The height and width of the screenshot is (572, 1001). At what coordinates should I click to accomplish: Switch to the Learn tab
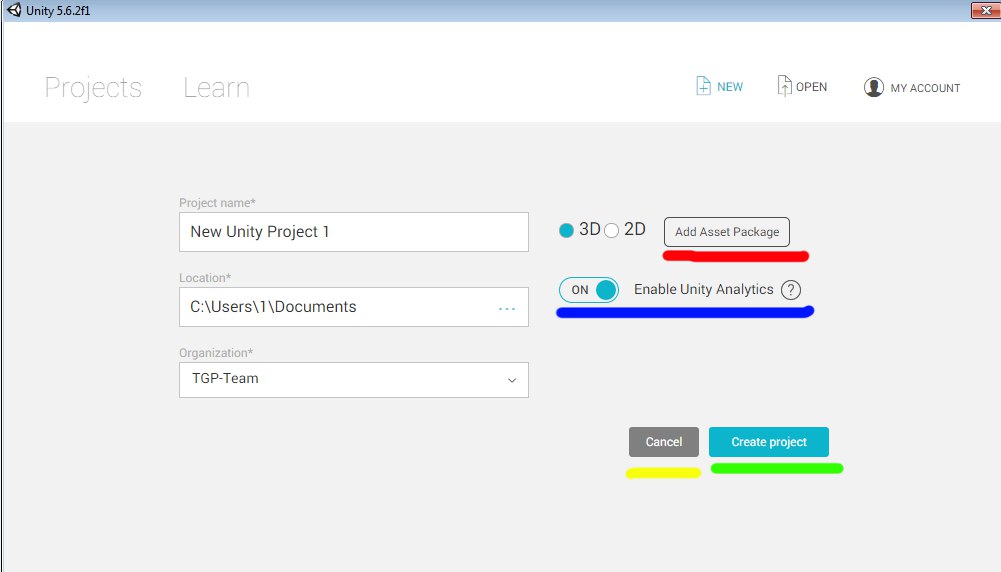point(216,87)
